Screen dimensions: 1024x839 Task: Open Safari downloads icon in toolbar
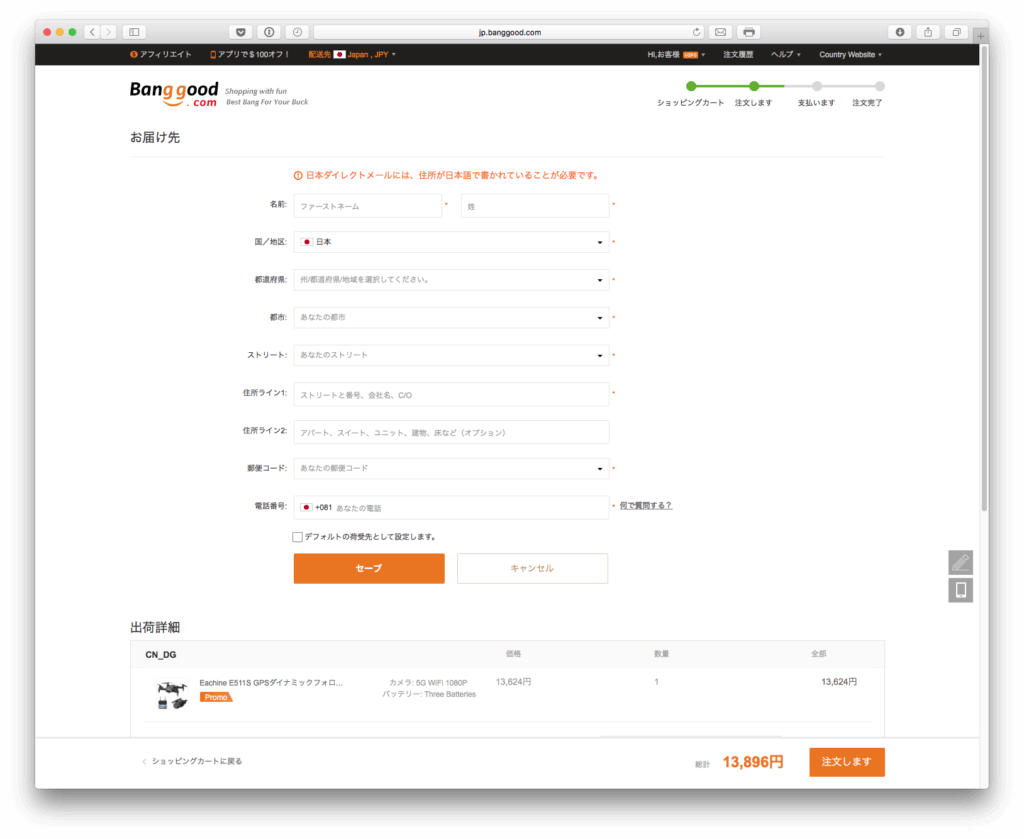point(900,32)
